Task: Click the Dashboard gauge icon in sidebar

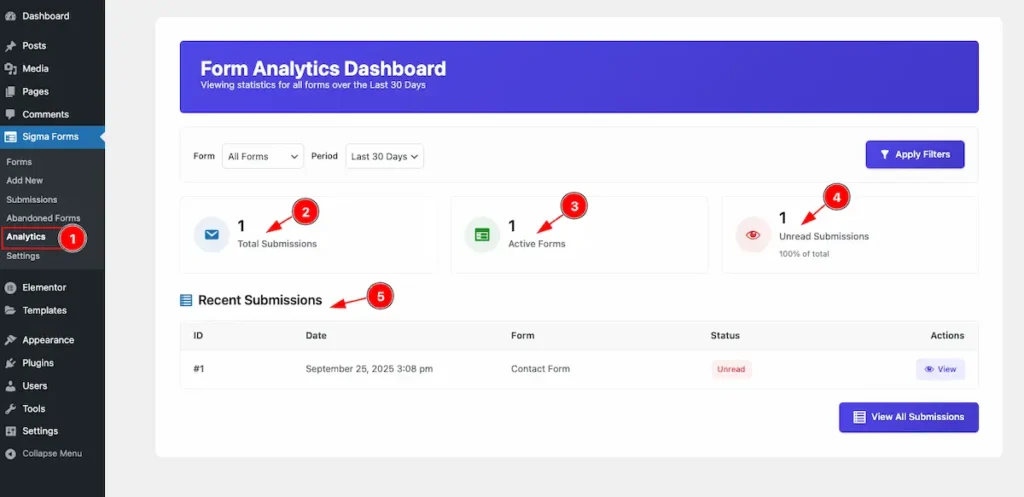Action: [10, 16]
